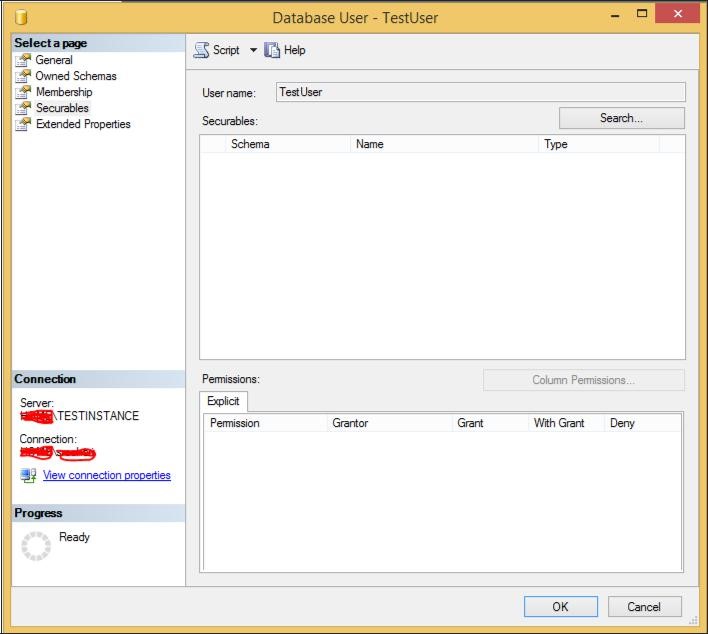Click the OK button
Screen dimensions: 708x634
pyautogui.click(x=561, y=606)
